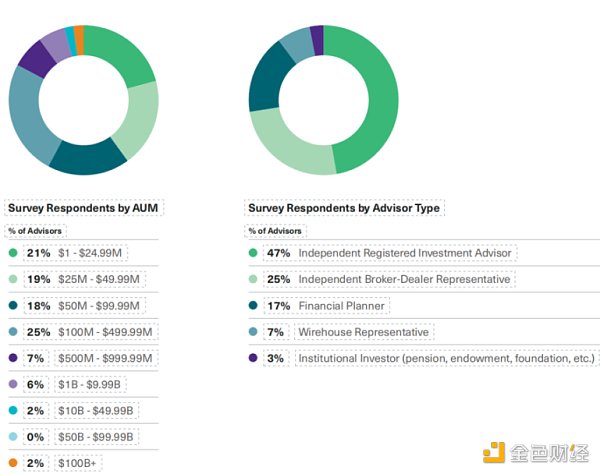Select the dark teal dot beside $50M - $99.99M
The width and height of the screenshot is (600, 474).
pos(13,305)
